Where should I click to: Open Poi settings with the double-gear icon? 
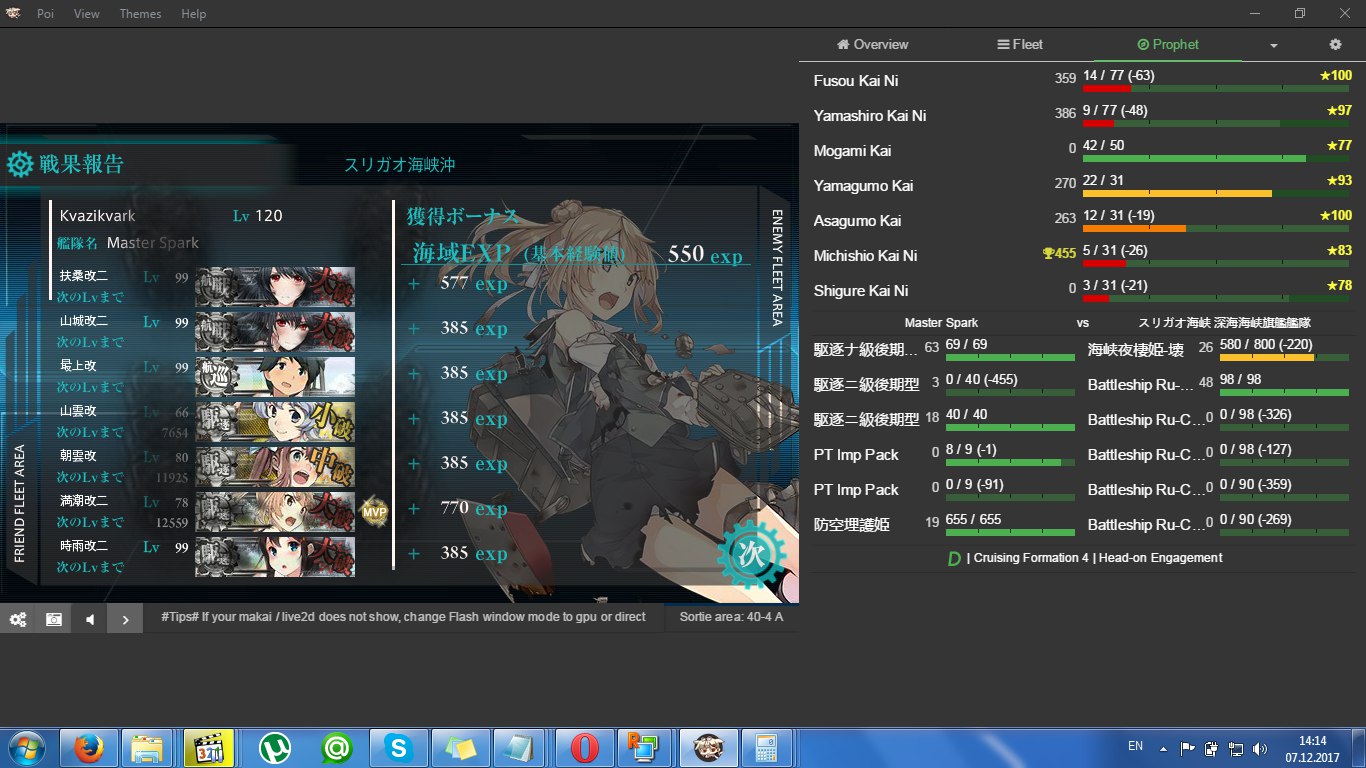tap(18, 619)
